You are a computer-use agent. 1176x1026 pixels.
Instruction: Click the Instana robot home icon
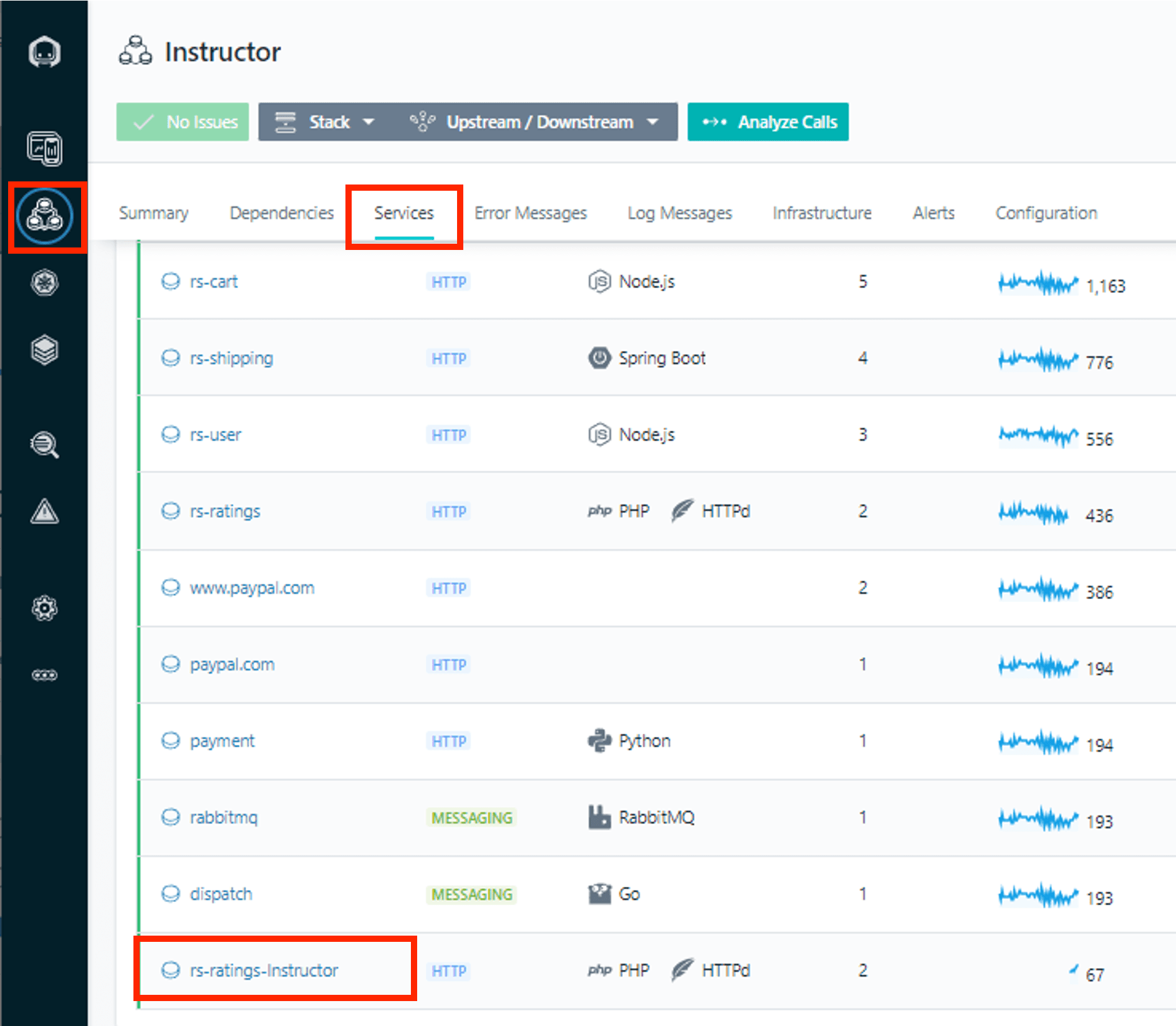(44, 52)
